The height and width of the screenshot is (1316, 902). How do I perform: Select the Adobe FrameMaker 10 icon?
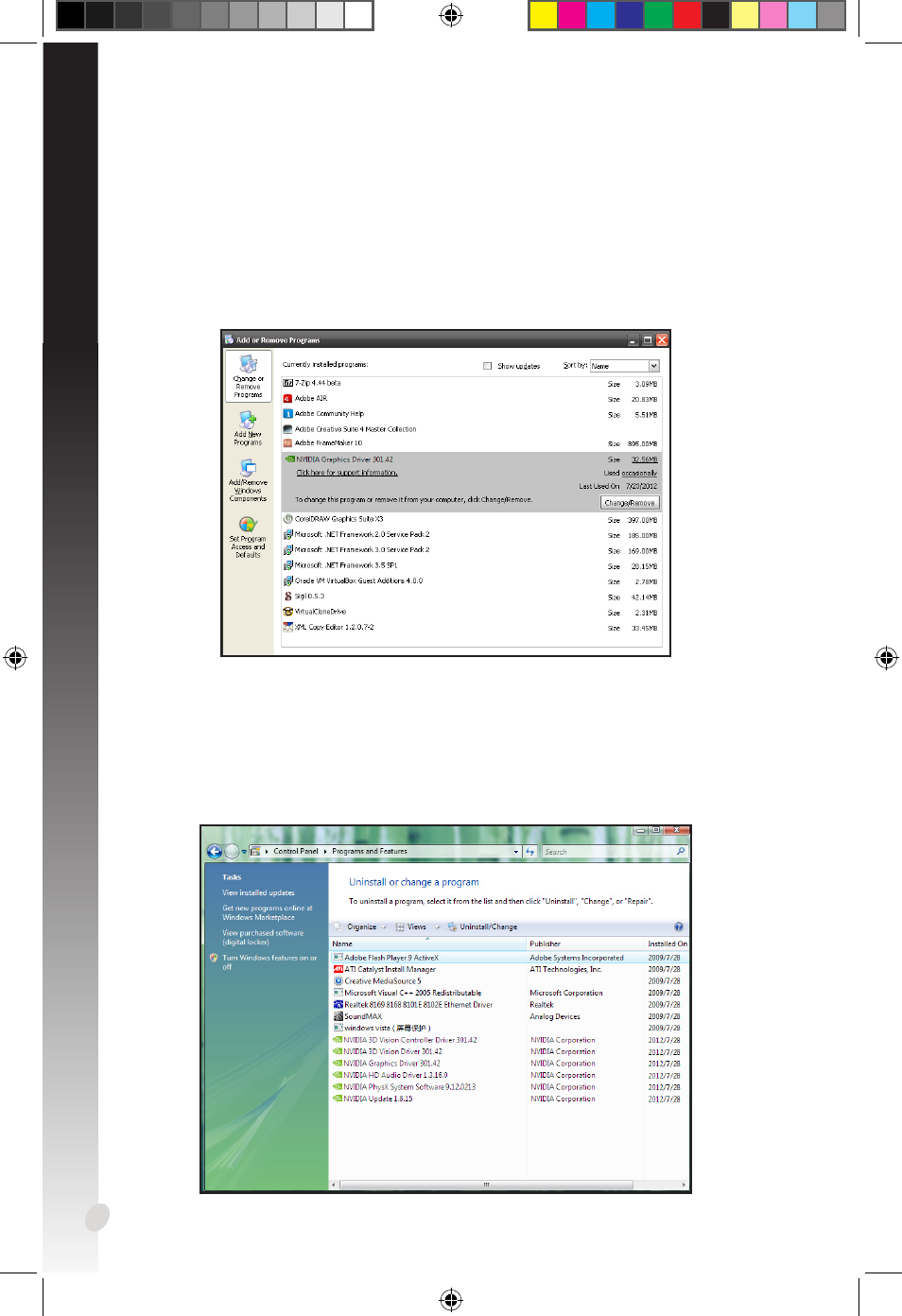287,442
